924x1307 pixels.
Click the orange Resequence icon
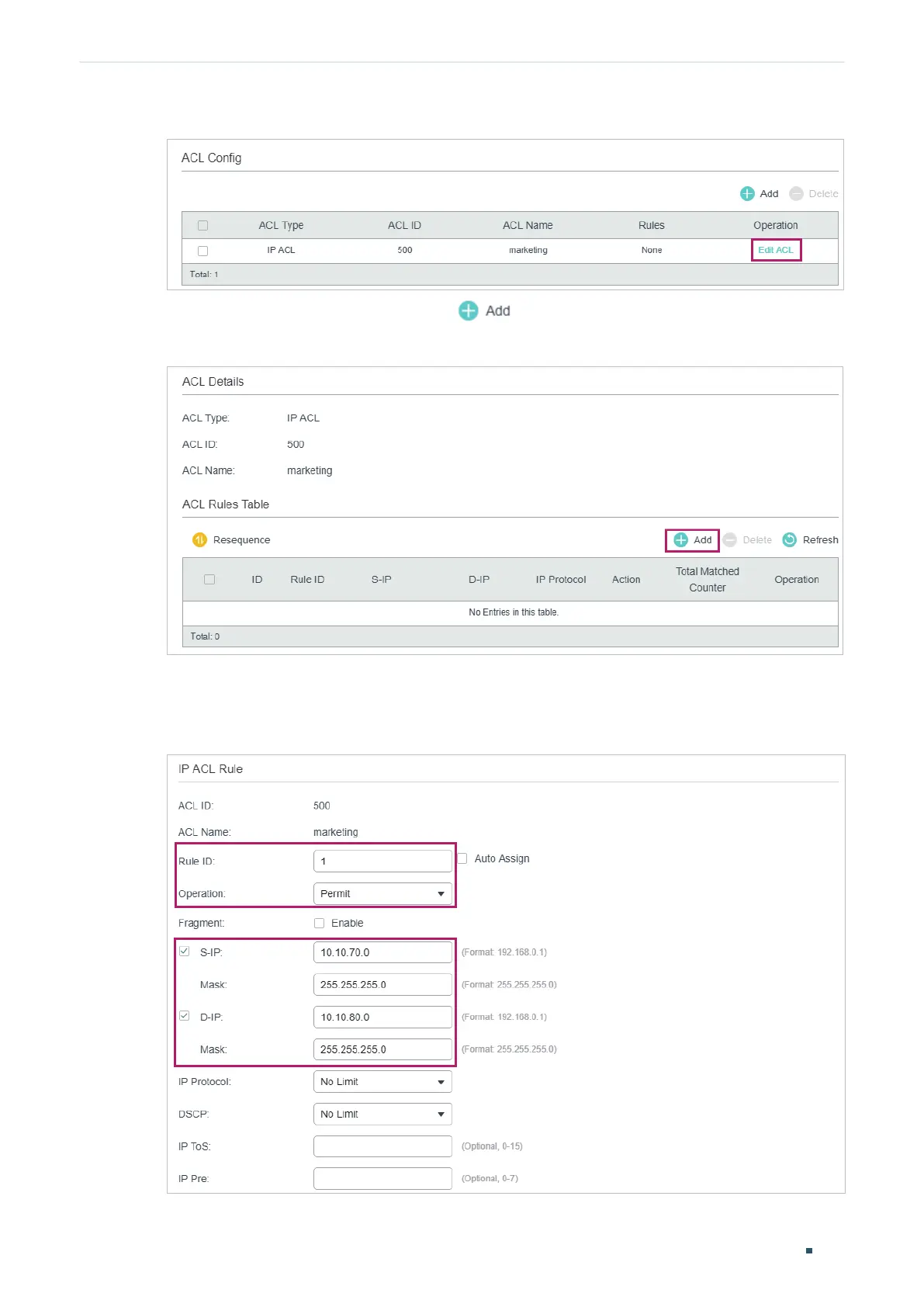click(x=199, y=540)
